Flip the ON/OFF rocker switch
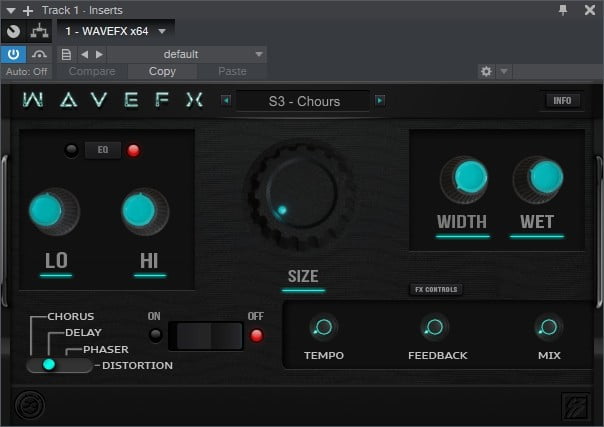 (x=206, y=336)
